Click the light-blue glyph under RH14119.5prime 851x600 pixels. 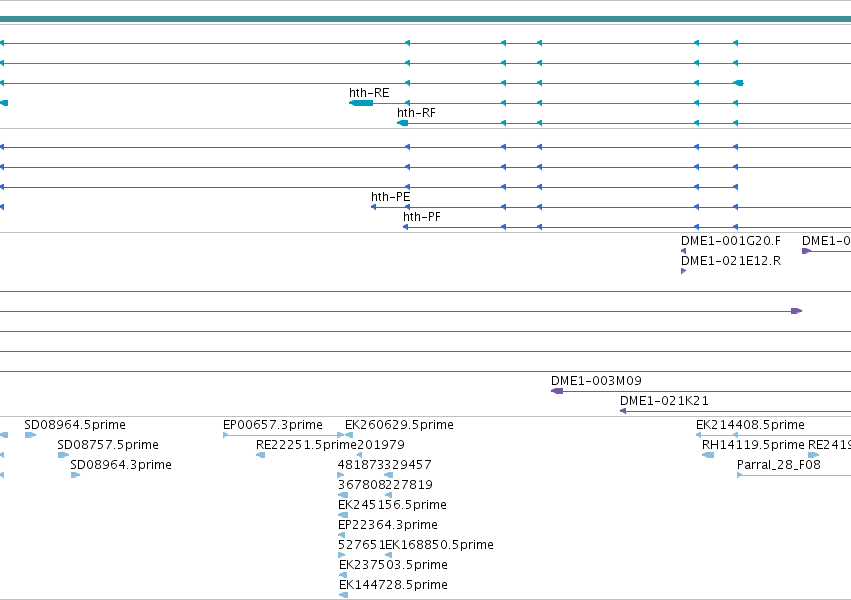708,455
